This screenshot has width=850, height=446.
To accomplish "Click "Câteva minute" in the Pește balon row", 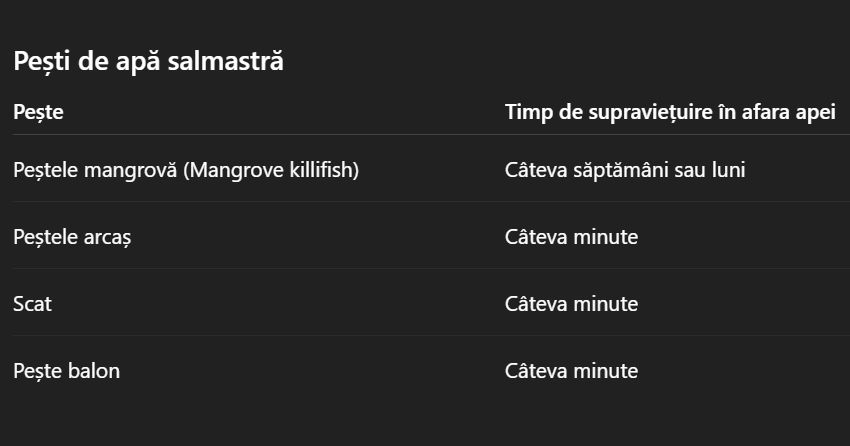I will point(571,371).
